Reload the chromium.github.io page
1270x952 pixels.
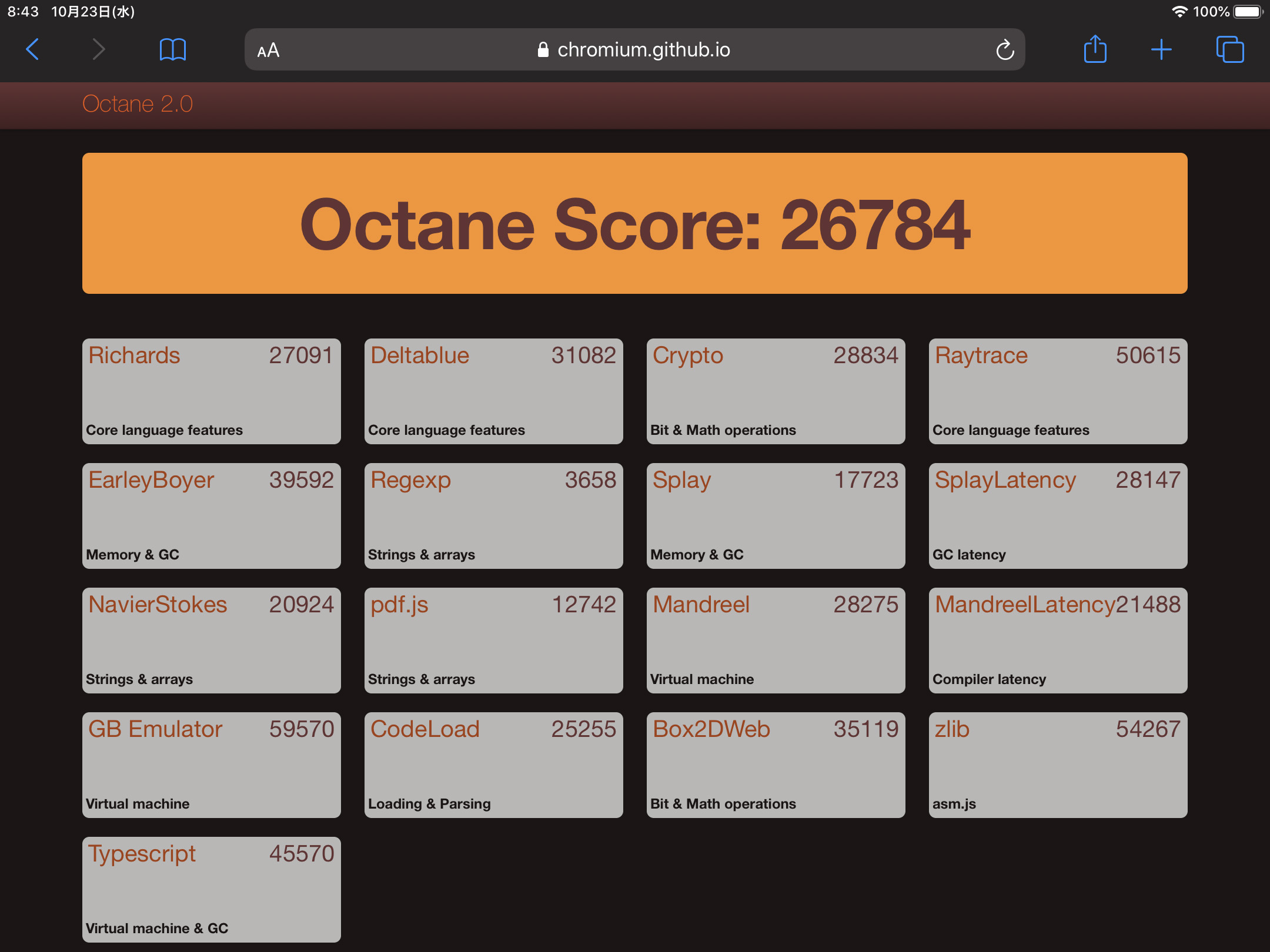(1005, 49)
